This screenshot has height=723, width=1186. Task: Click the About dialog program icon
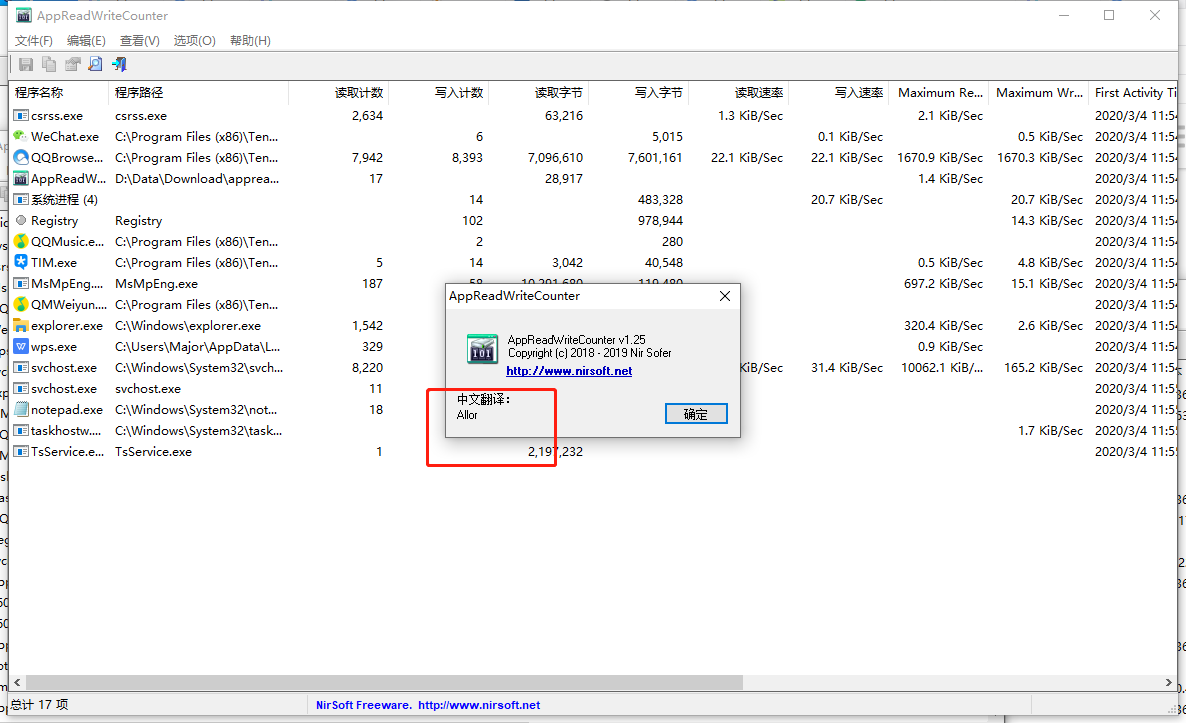click(x=482, y=349)
